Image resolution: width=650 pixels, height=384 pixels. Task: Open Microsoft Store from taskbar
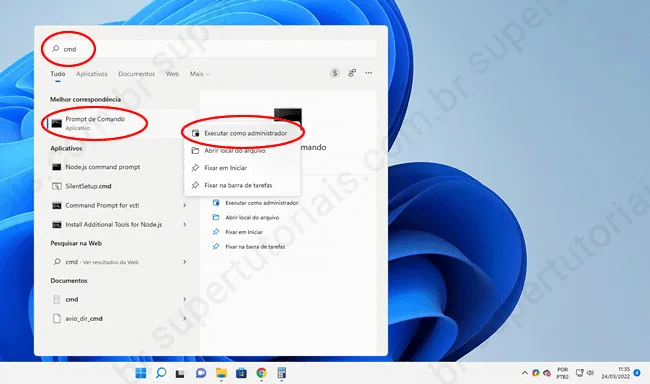pos(241,373)
